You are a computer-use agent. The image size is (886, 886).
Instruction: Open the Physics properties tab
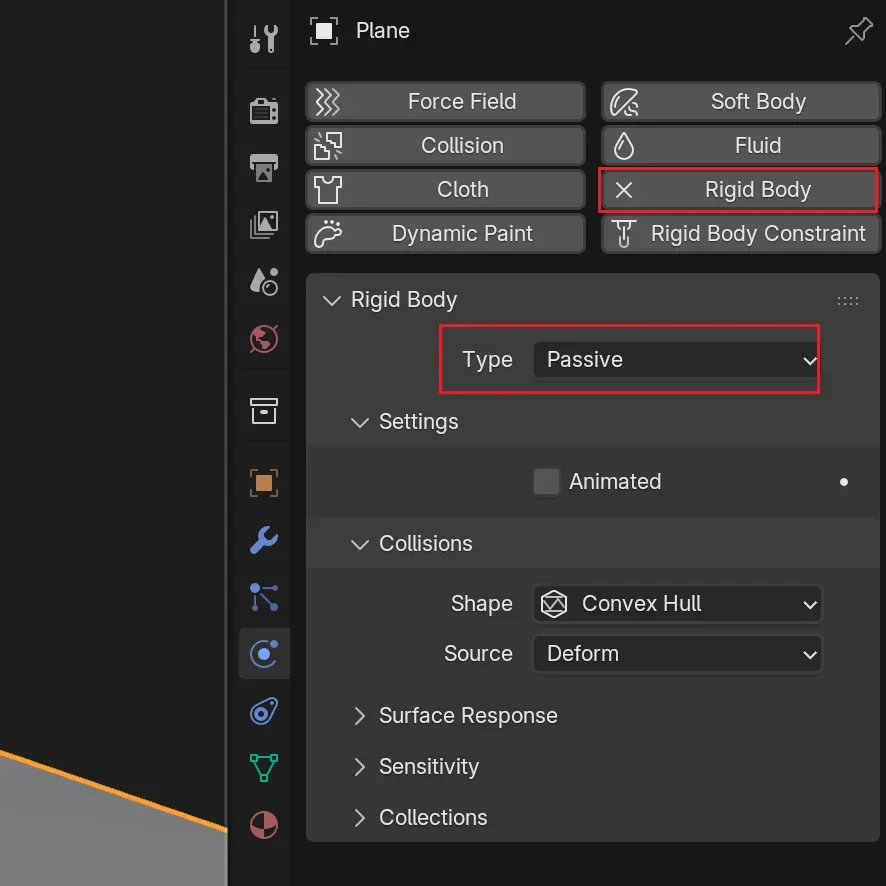click(264, 654)
